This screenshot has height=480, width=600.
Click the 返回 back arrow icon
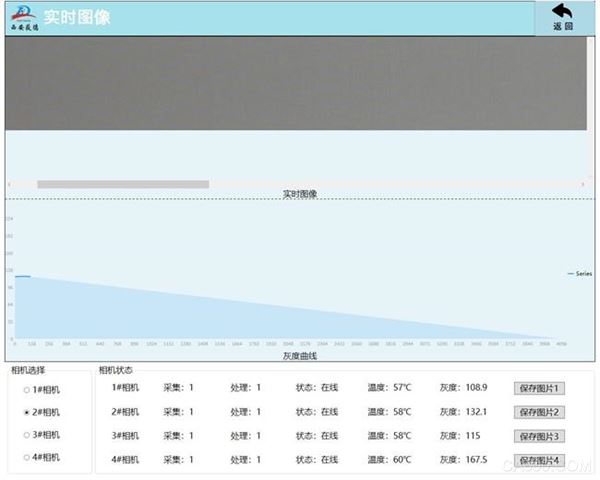(562, 11)
